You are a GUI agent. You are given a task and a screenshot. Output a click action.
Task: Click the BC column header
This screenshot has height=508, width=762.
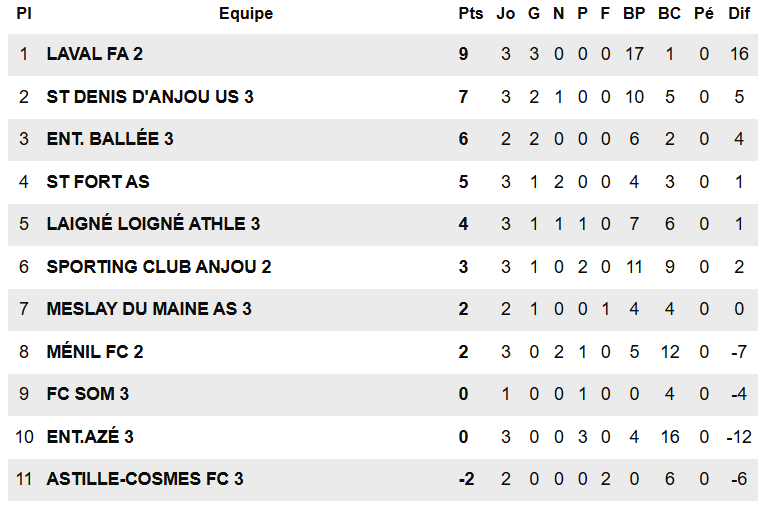click(670, 14)
